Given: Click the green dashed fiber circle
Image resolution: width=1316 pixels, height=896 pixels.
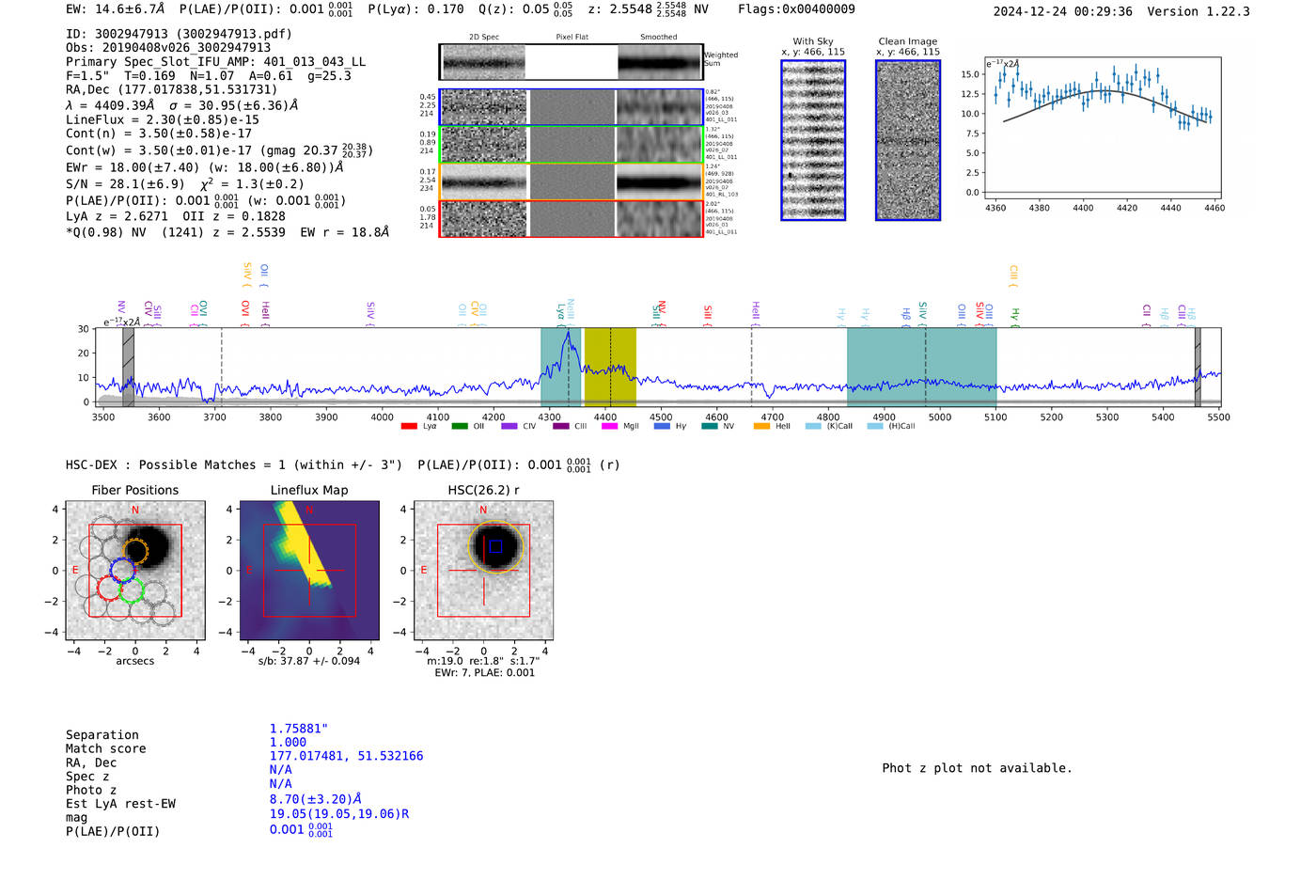Looking at the screenshot, I should tap(131, 589).
